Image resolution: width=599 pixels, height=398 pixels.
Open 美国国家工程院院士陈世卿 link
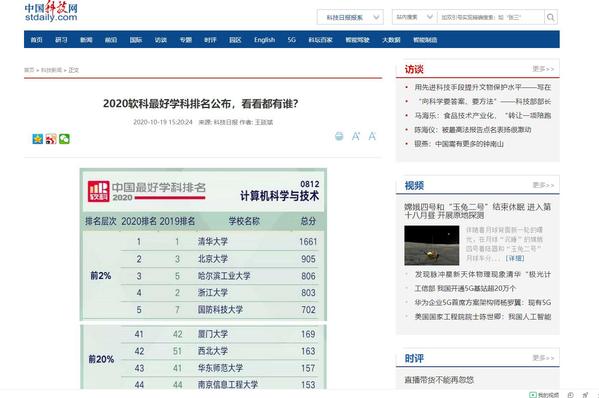(x=482, y=317)
